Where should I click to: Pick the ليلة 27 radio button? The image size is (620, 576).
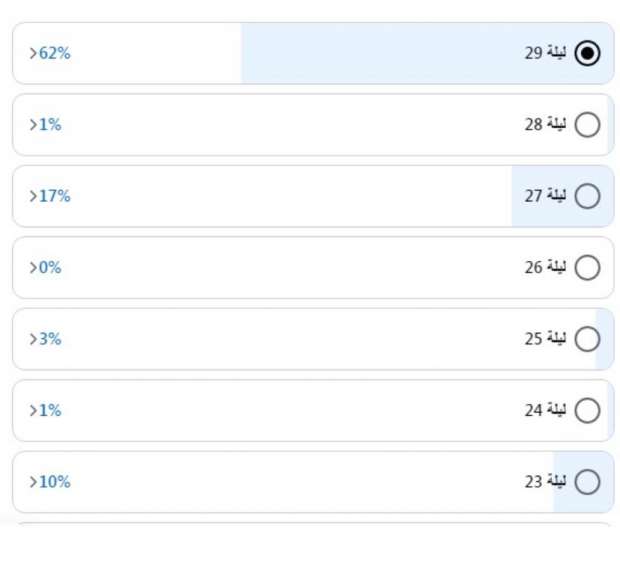pyautogui.click(x=588, y=196)
